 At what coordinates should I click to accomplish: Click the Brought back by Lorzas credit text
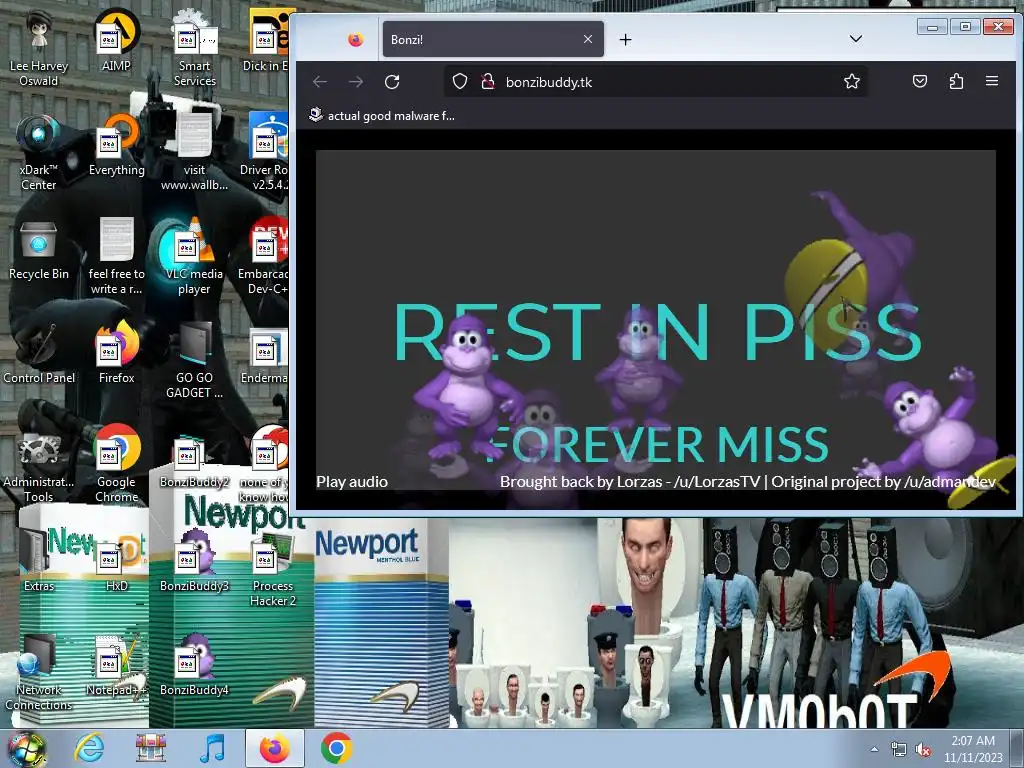[748, 481]
